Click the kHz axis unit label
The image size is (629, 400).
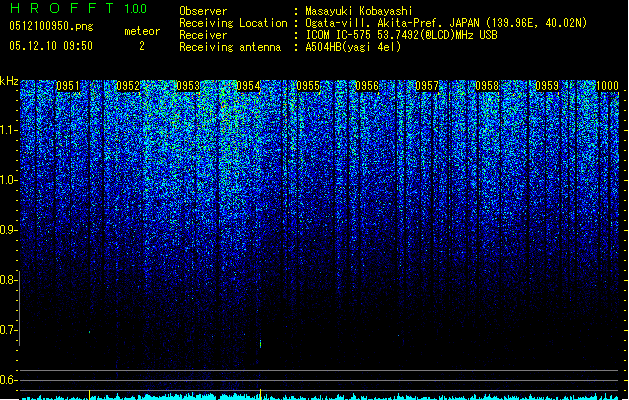[9, 81]
